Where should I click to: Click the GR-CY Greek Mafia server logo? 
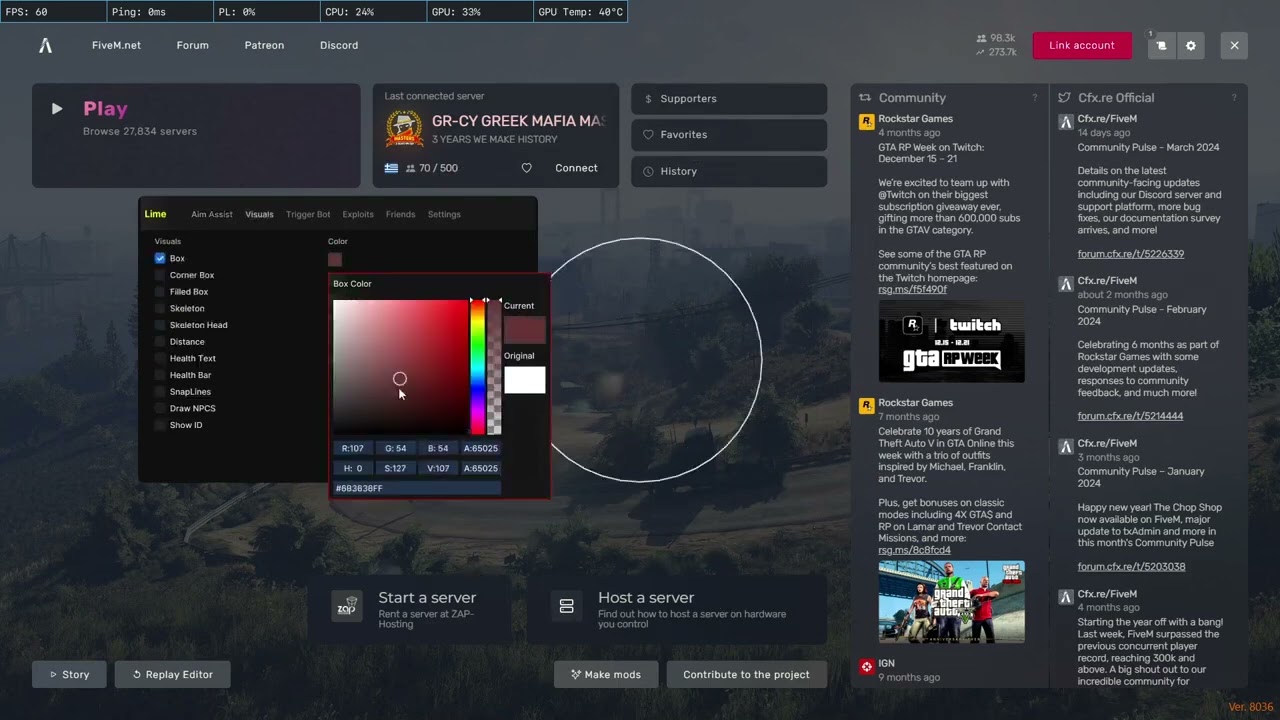tap(404, 129)
